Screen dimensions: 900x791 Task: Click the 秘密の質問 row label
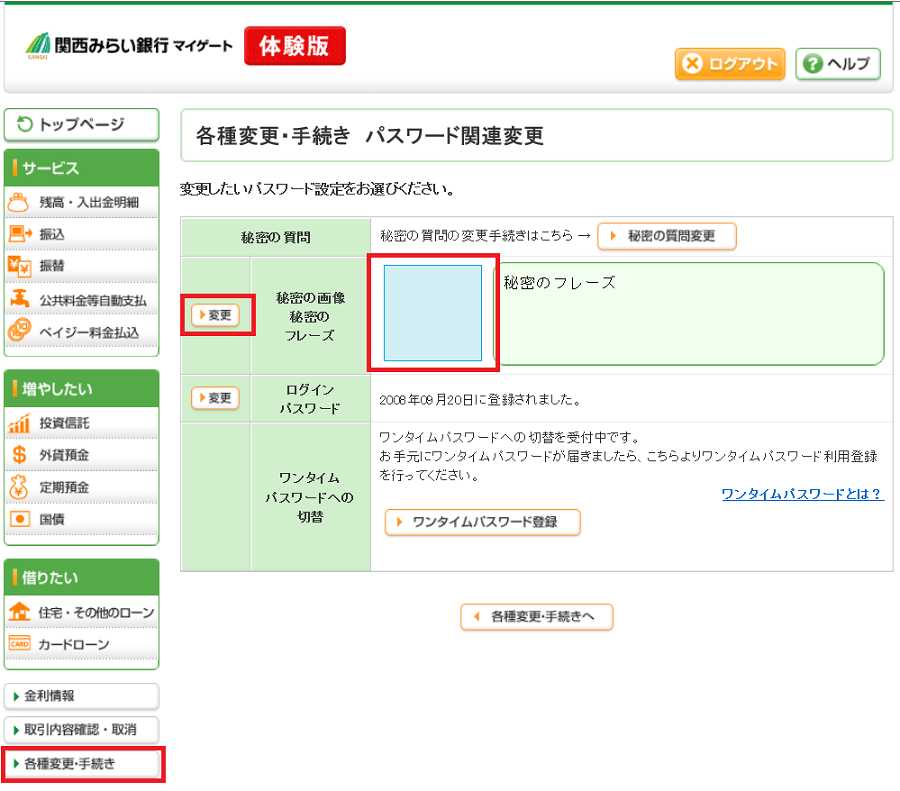276,237
